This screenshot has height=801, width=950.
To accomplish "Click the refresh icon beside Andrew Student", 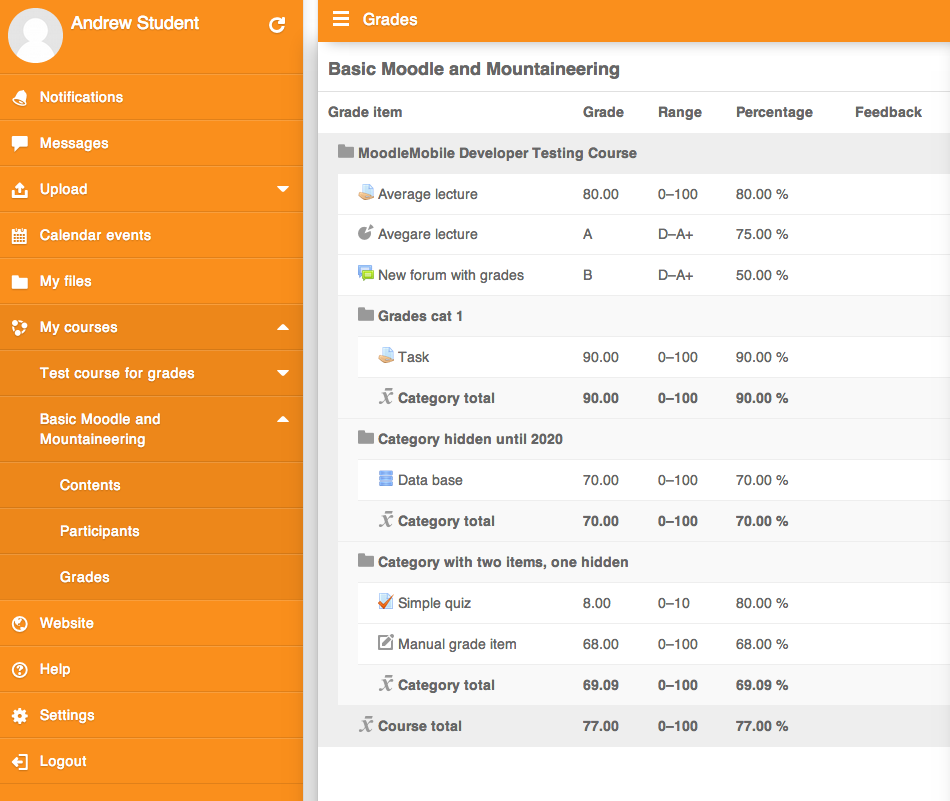I will click(x=277, y=25).
